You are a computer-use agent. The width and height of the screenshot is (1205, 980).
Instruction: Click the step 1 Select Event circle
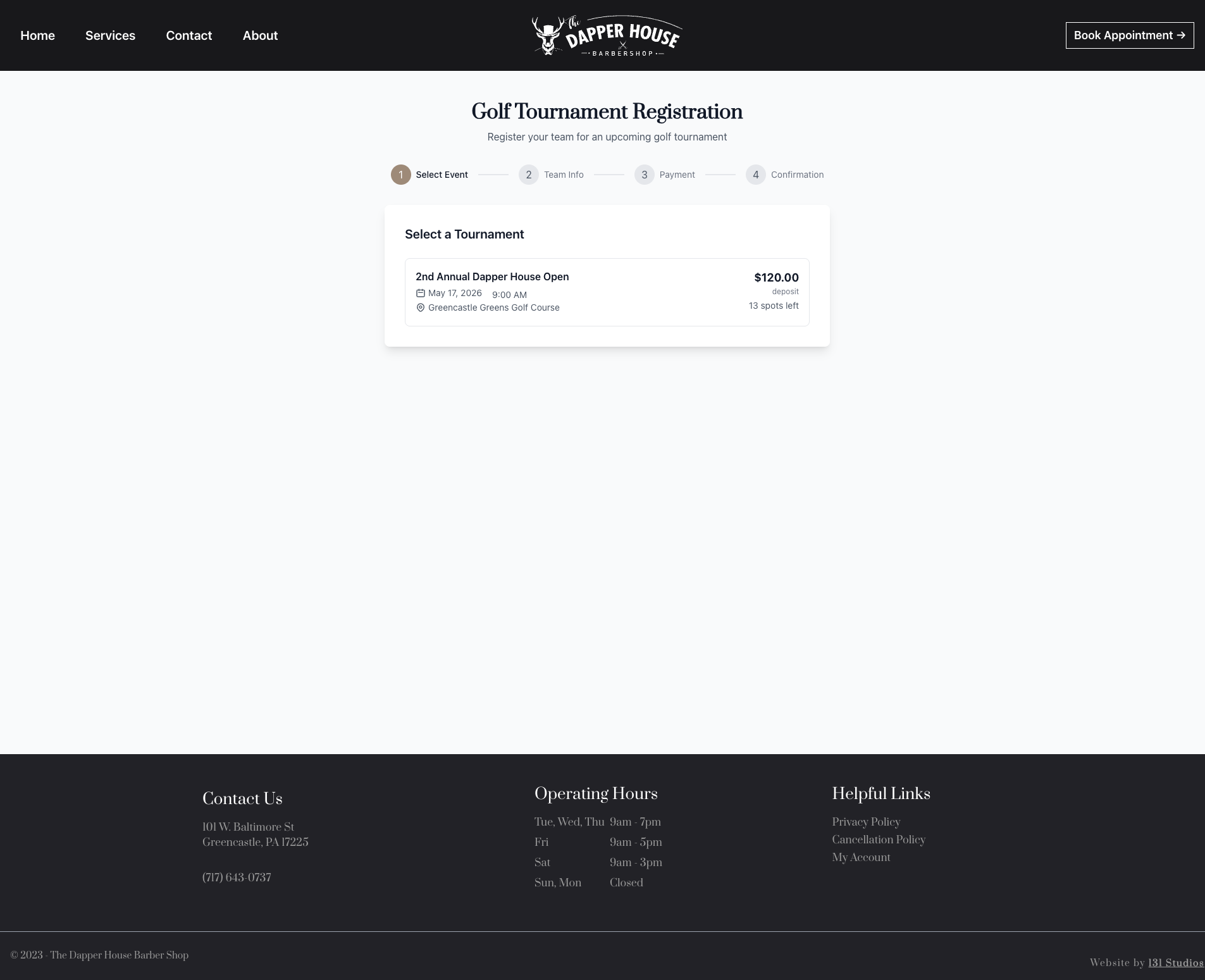[x=400, y=175]
